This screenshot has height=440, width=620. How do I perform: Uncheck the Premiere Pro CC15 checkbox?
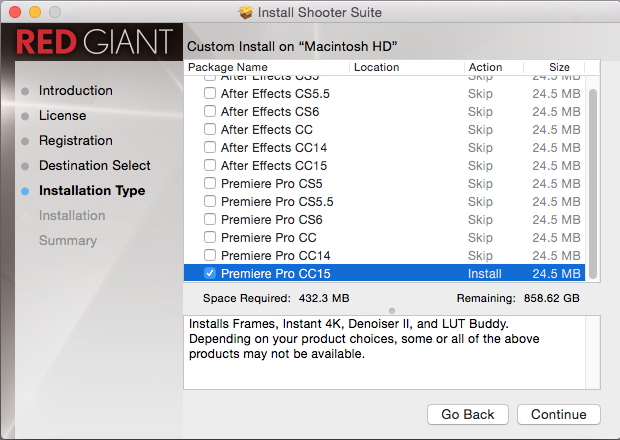[x=210, y=273]
